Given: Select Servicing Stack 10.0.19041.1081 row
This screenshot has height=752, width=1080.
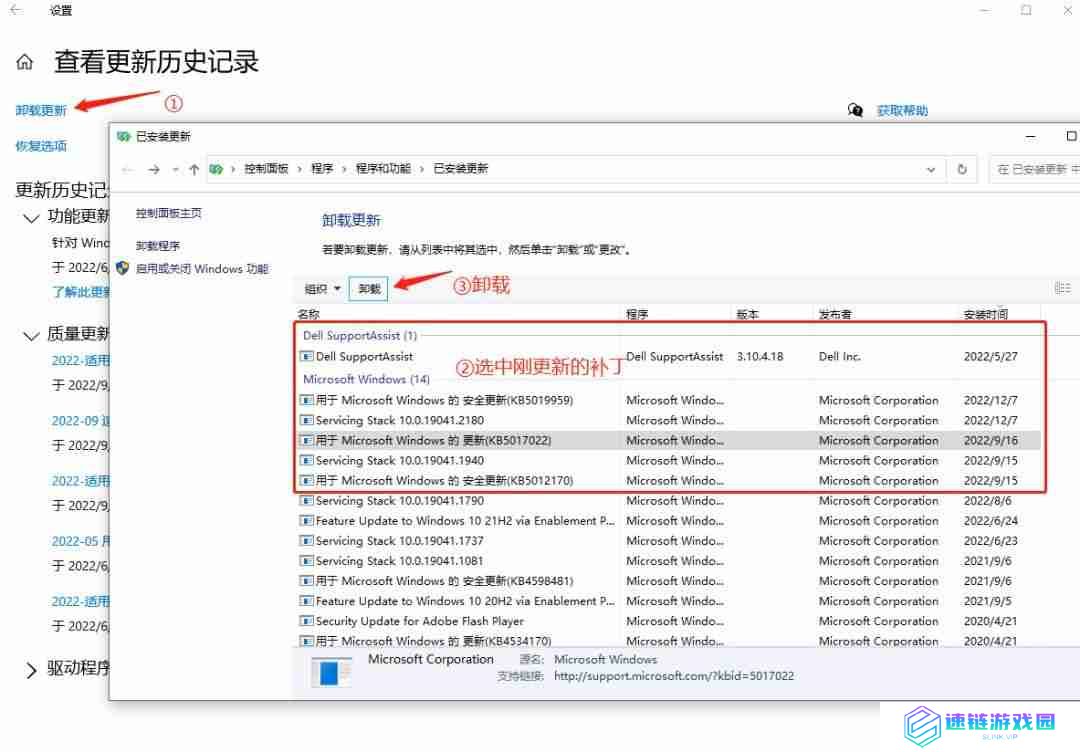Looking at the screenshot, I should point(668,561).
